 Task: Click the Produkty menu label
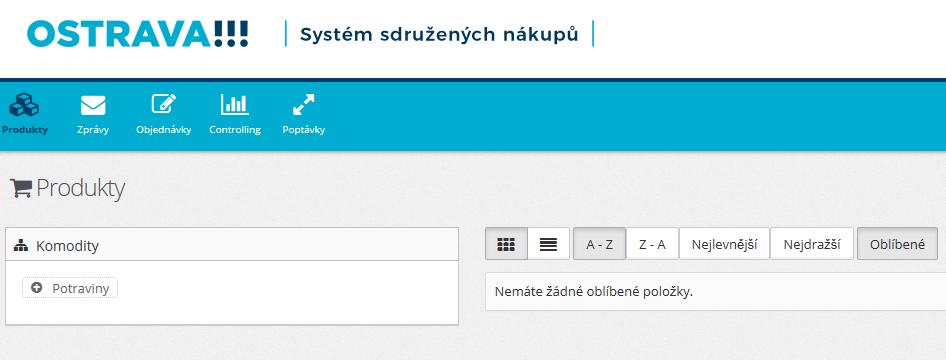click(25, 130)
